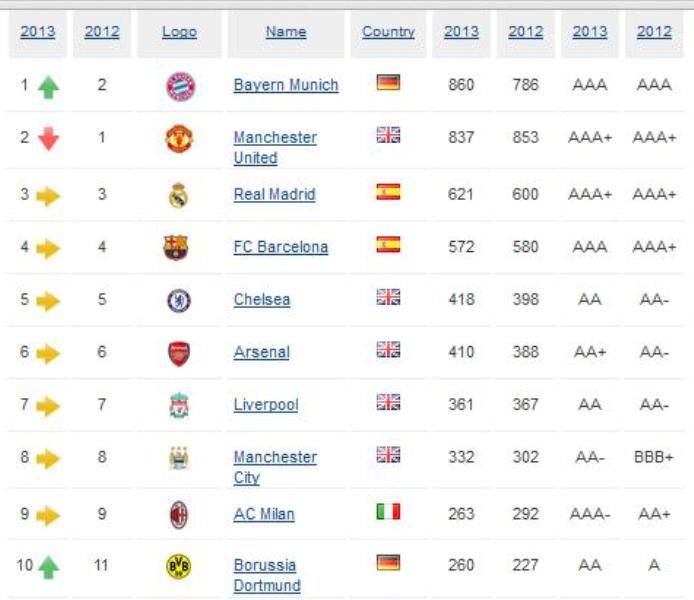Click the Manchester City crest icon
The width and height of the screenshot is (694, 600).
179,458
